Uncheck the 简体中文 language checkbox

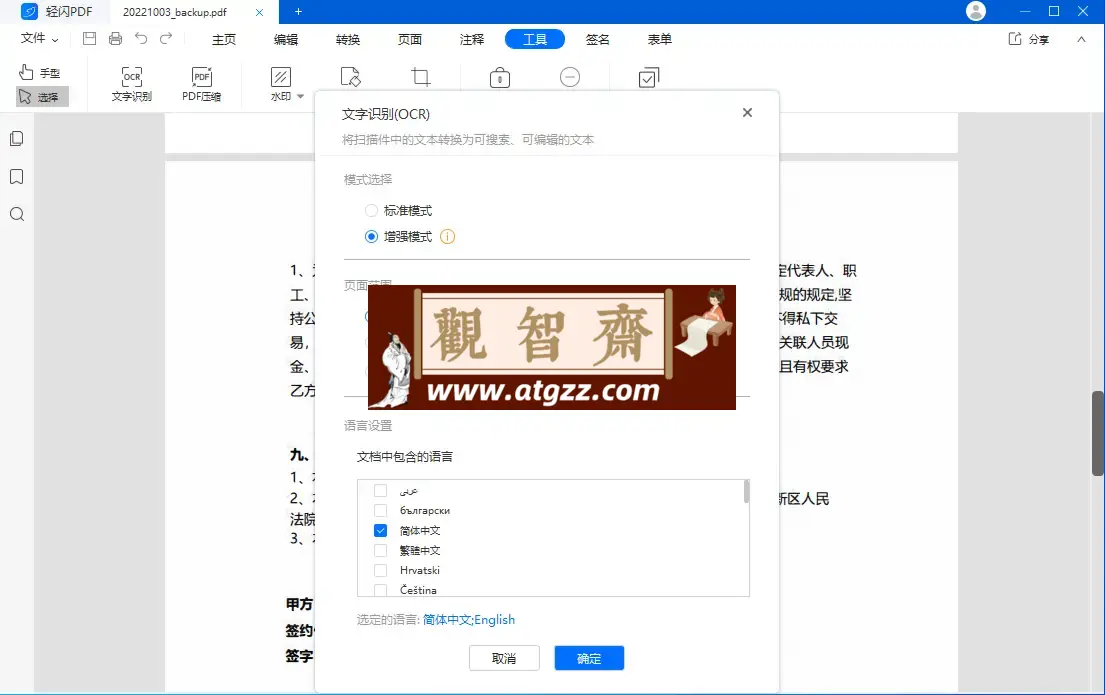[x=381, y=530]
